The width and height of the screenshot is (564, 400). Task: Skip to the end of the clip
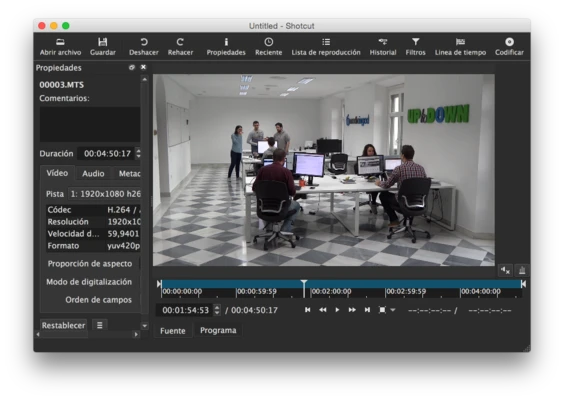tap(367, 310)
